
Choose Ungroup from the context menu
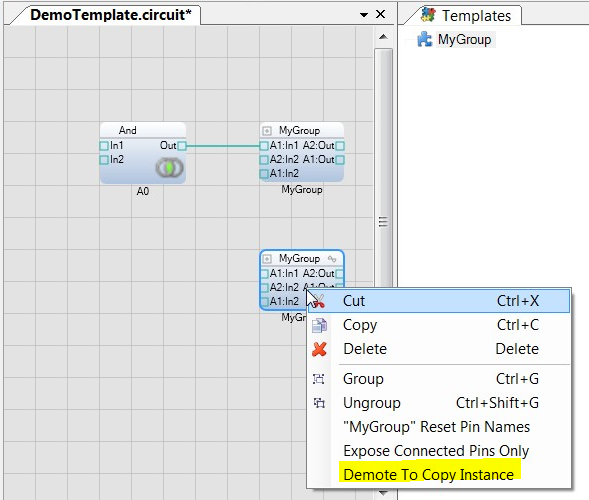(x=439, y=403)
